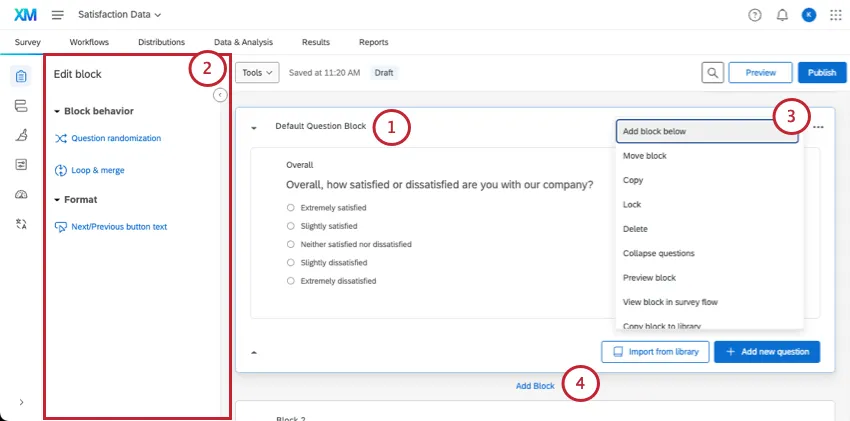This screenshot has width=850, height=421.
Task: Open the Look and feel paintbrush icon
Action: tap(21, 135)
